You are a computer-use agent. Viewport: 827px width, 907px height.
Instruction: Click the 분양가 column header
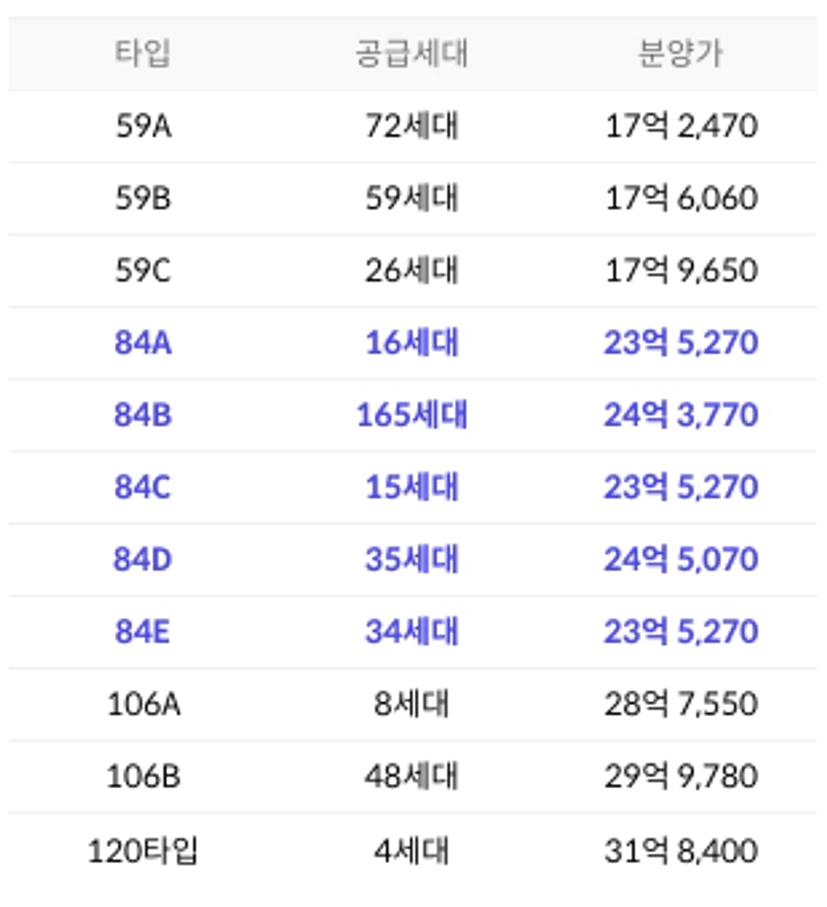(681, 53)
